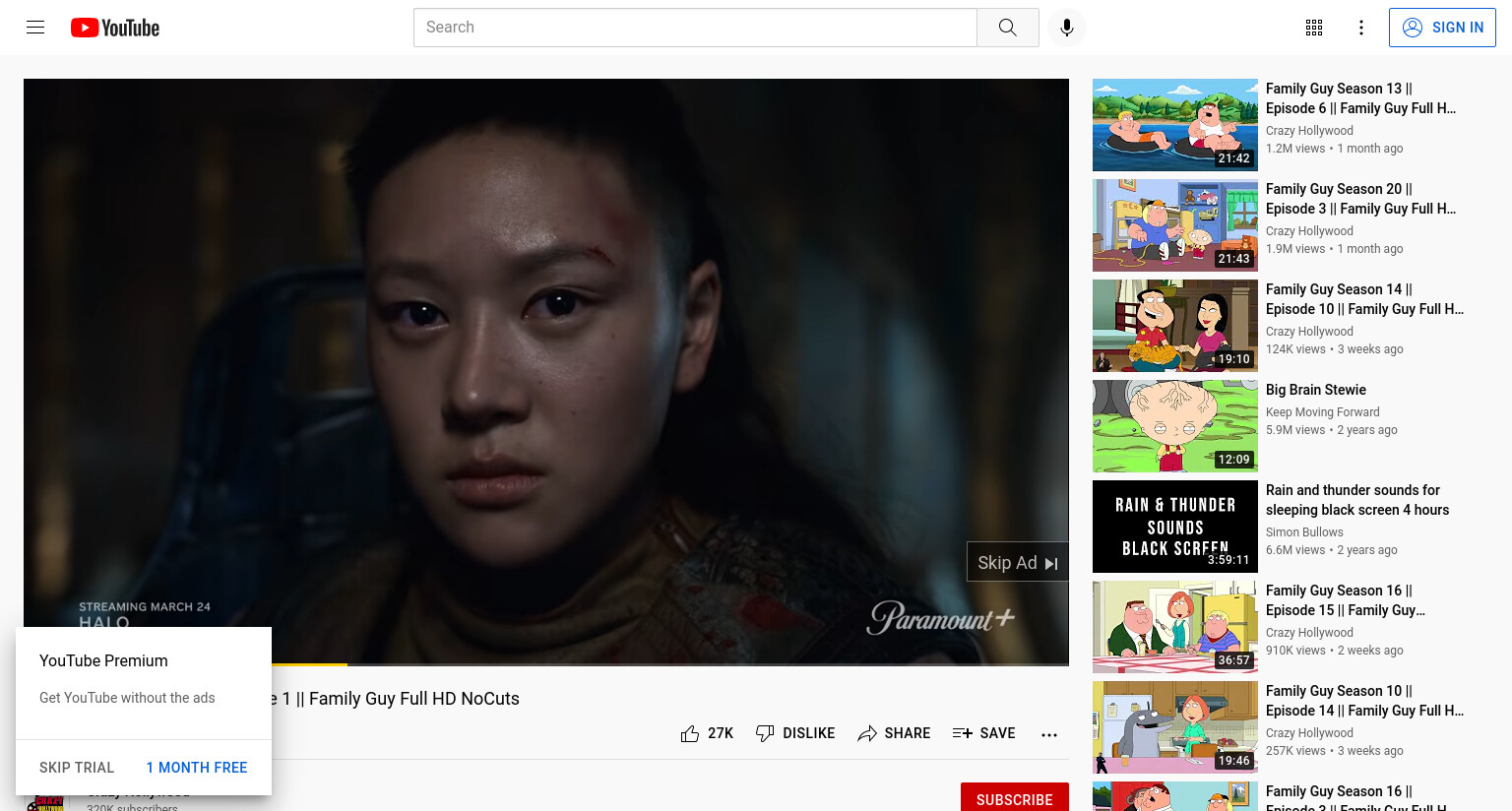Screen dimensions: 1512x811
Task: Open Big Brain Stewie thumbnail
Action: [x=1175, y=426]
